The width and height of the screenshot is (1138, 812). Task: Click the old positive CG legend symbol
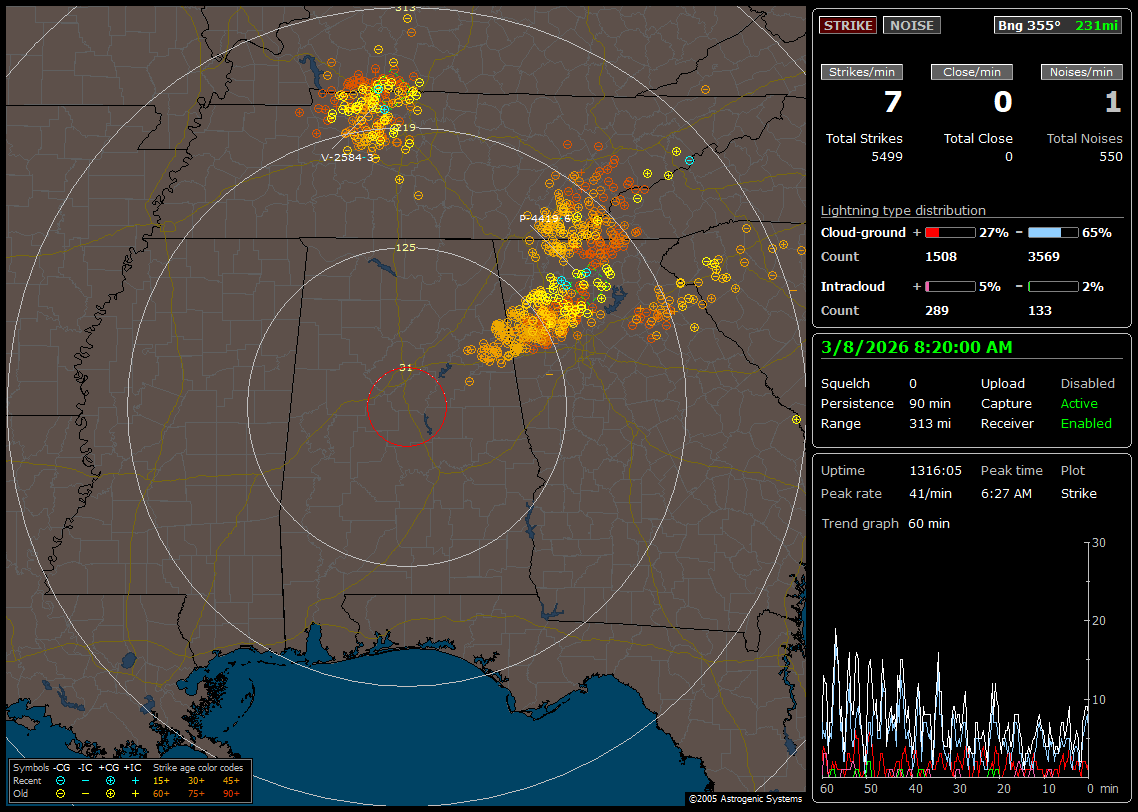110,793
